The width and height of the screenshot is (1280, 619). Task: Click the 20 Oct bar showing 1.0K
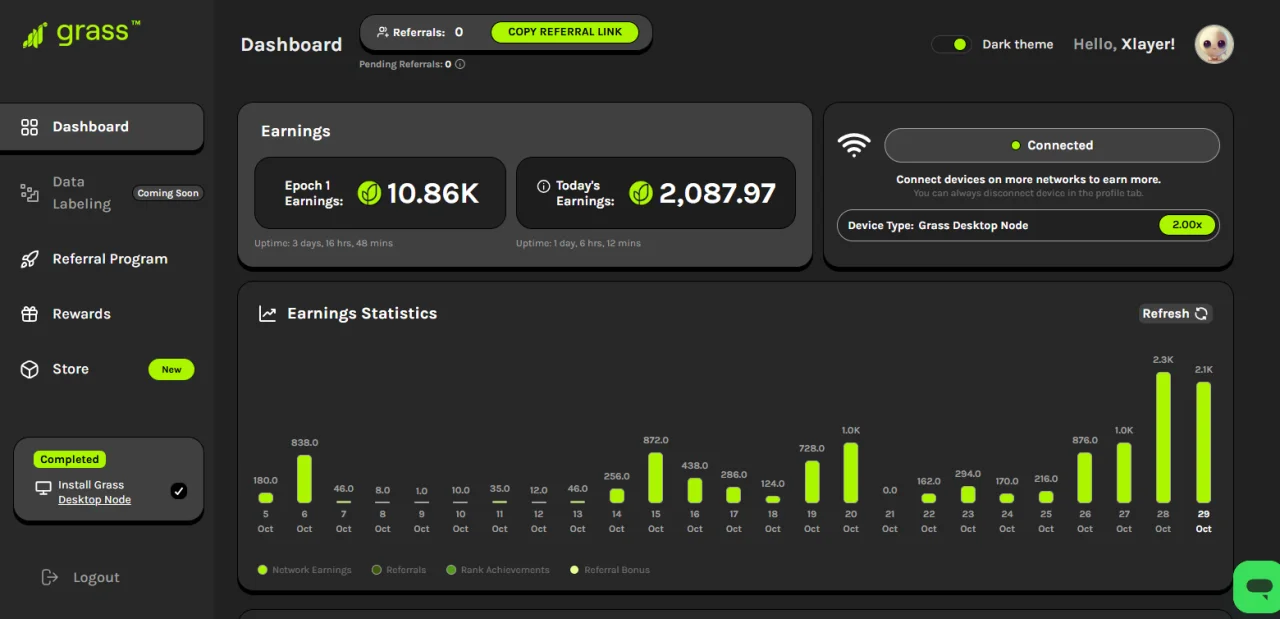(x=851, y=473)
